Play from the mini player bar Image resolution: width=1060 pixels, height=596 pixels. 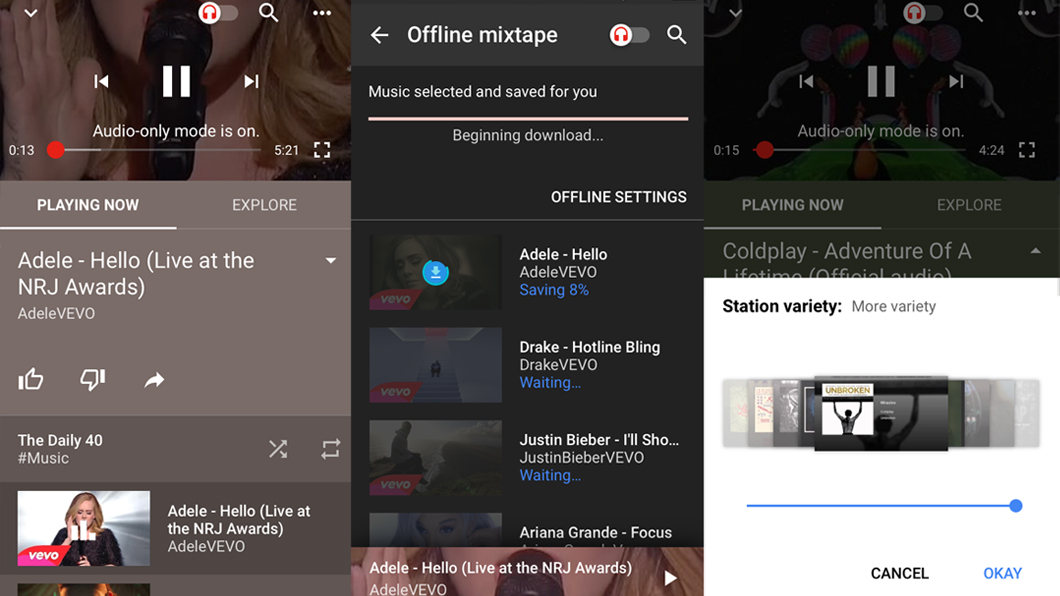(x=670, y=578)
